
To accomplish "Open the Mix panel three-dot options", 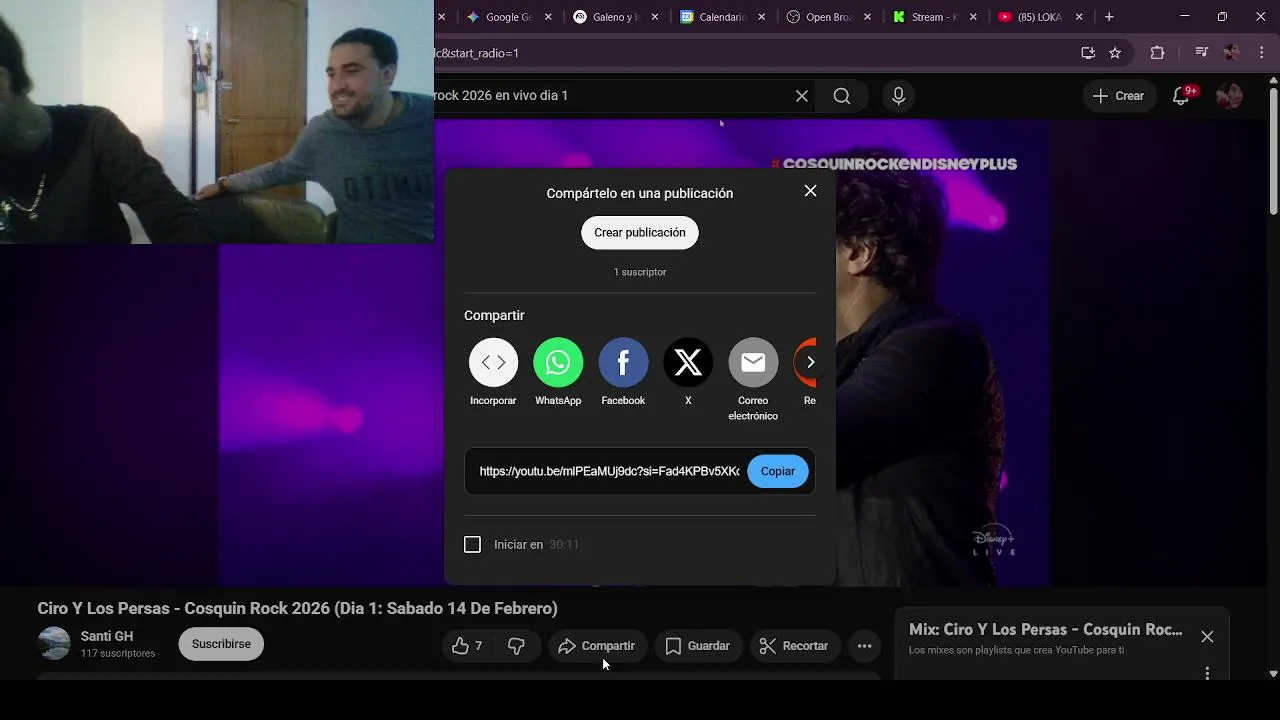I will point(1207,673).
